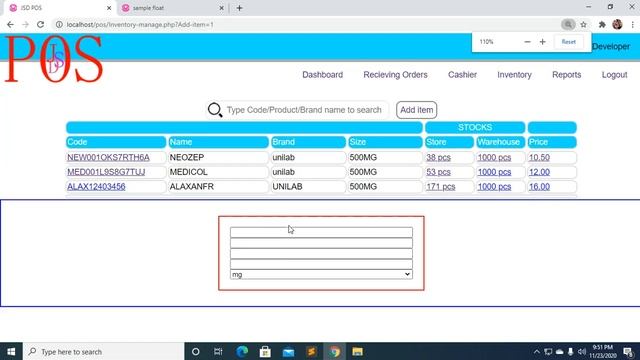Open item code ALAX12403456
The height and width of the screenshot is (360, 640).
(x=96, y=187)
